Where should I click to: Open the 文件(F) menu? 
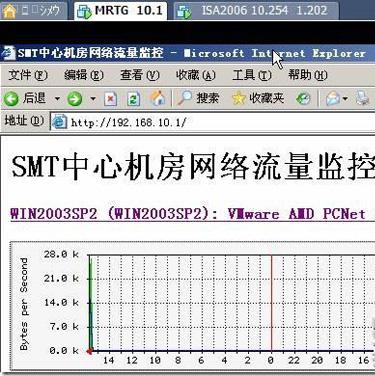(x=28, y=75)
